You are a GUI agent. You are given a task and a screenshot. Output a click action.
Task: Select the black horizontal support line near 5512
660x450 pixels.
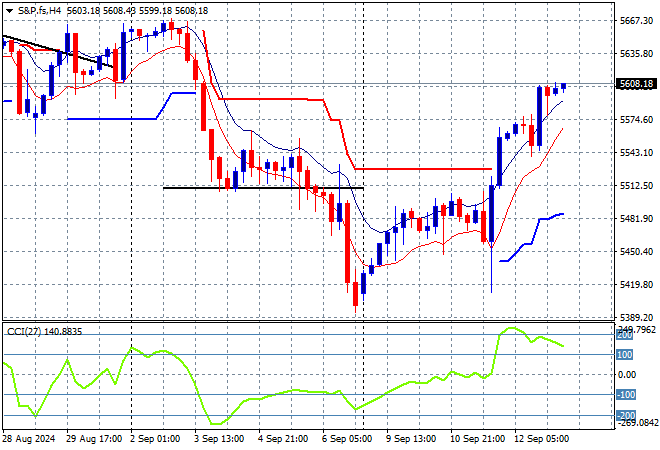point(263,188)
